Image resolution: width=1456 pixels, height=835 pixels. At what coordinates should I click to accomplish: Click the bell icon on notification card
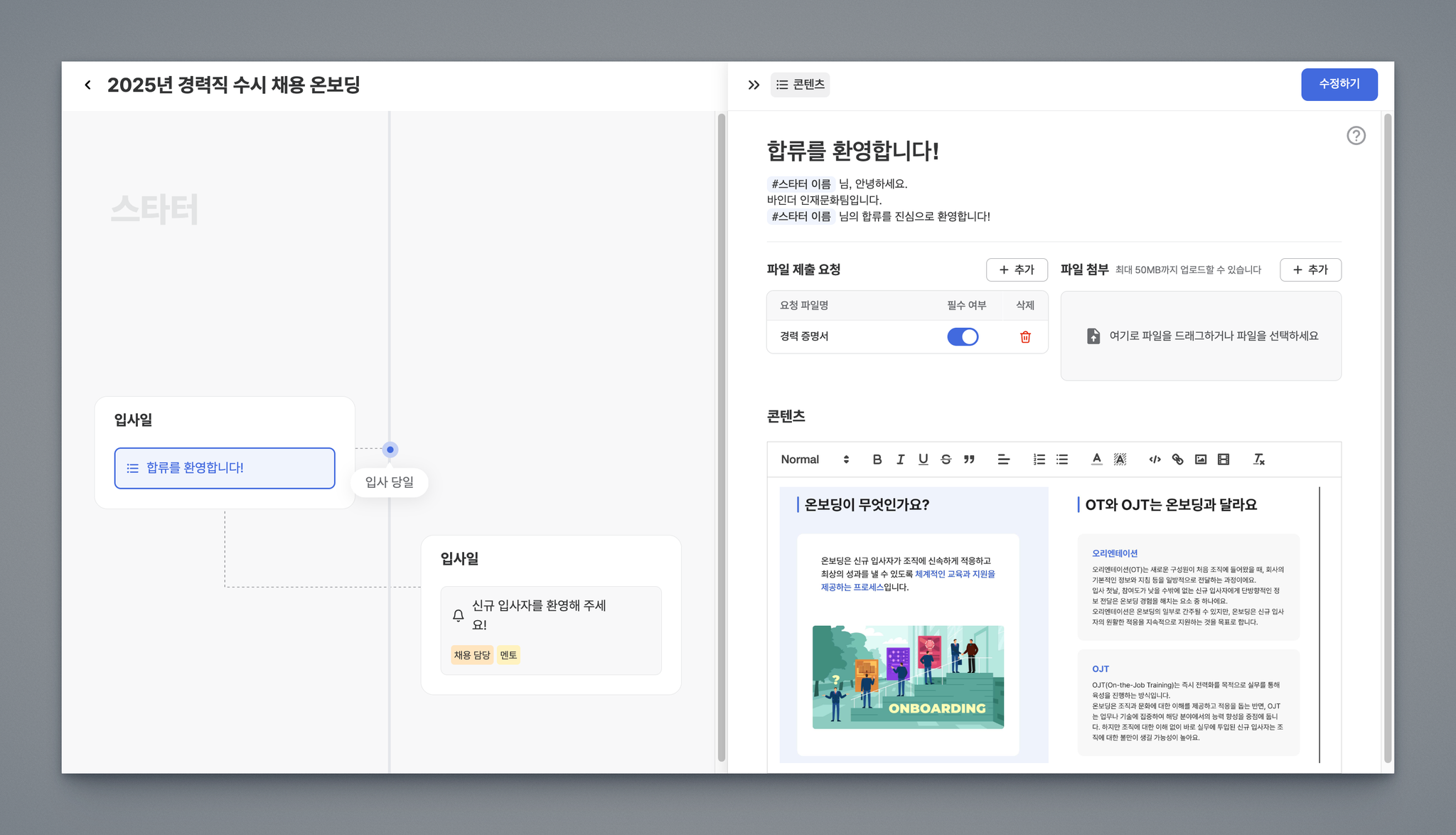coord(459,615)
